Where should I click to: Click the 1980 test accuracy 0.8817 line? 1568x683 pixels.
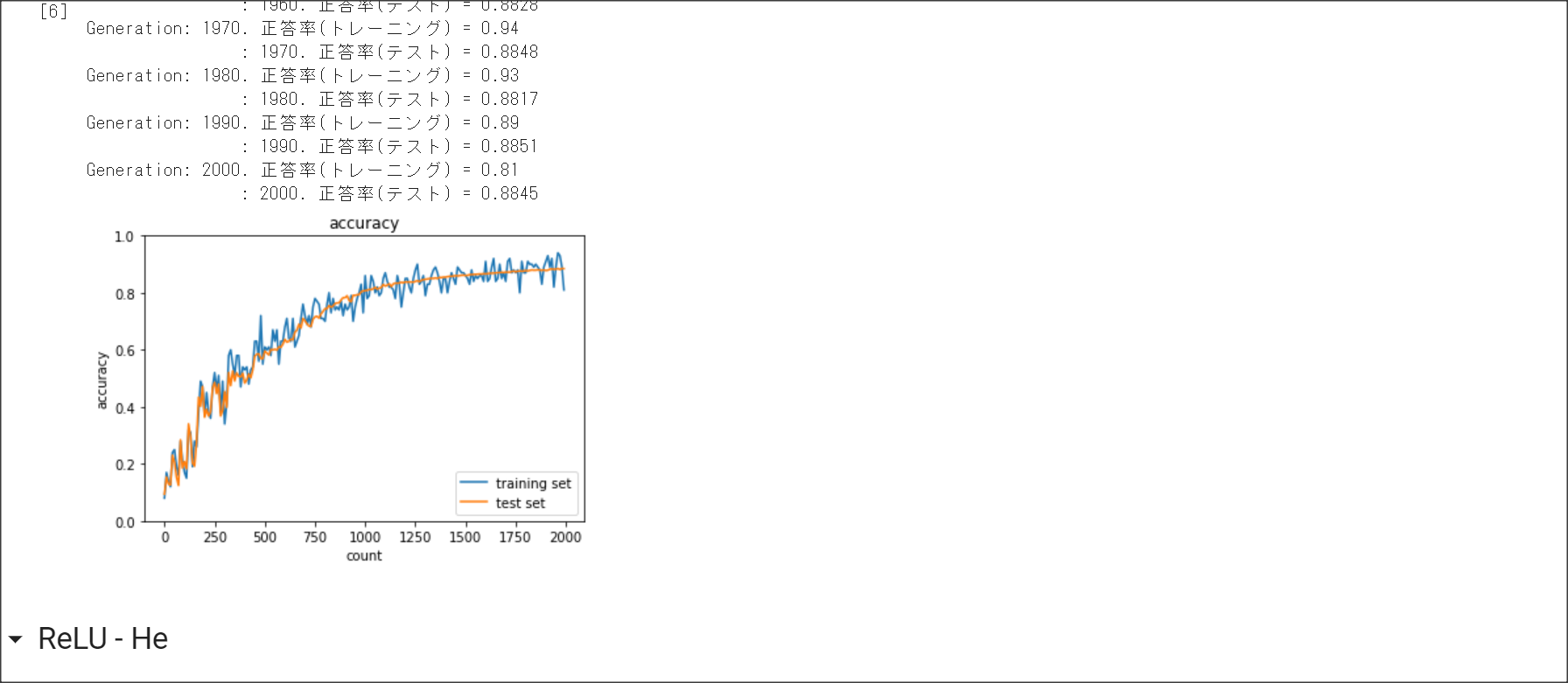[390, 99]
